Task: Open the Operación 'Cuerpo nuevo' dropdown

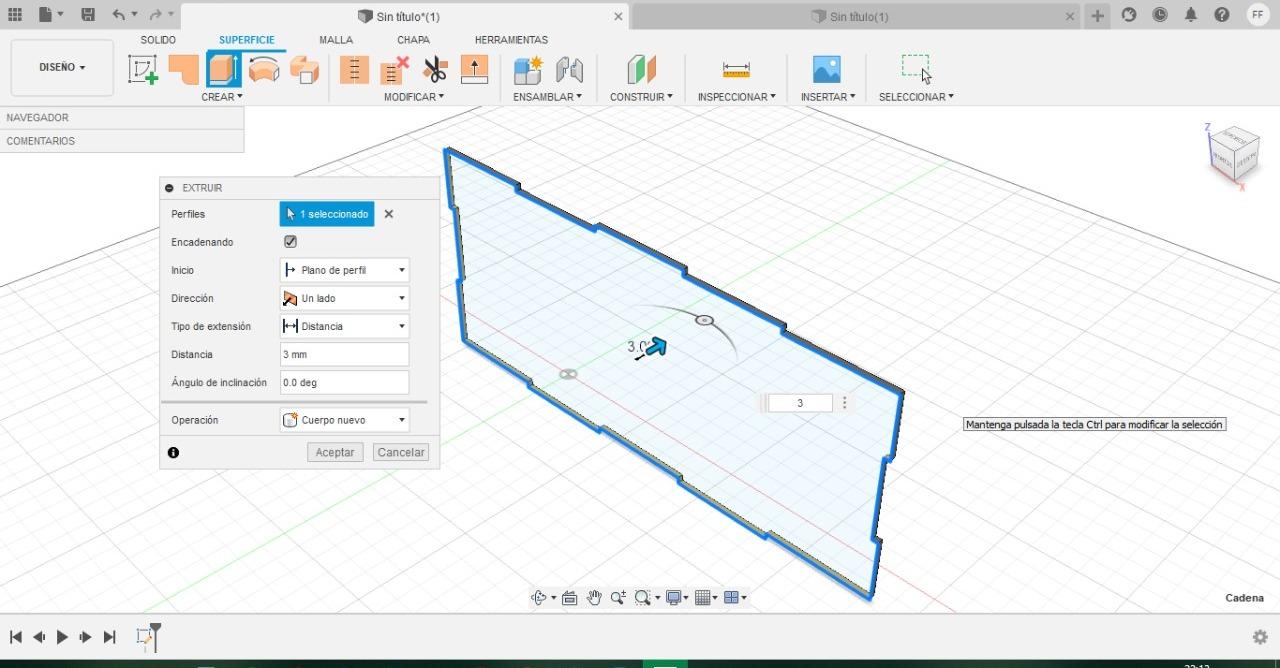Action: pos(345,420)
